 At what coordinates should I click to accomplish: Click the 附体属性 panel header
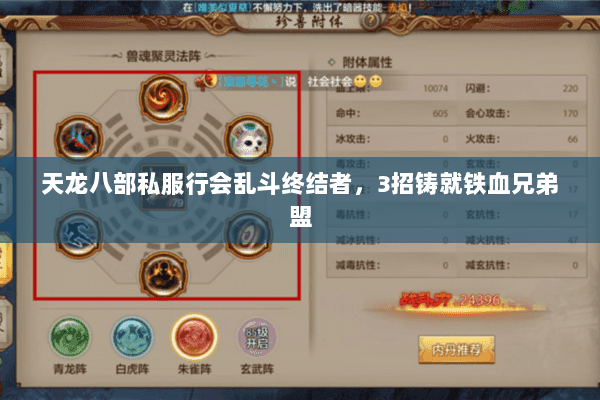point(367,62)
